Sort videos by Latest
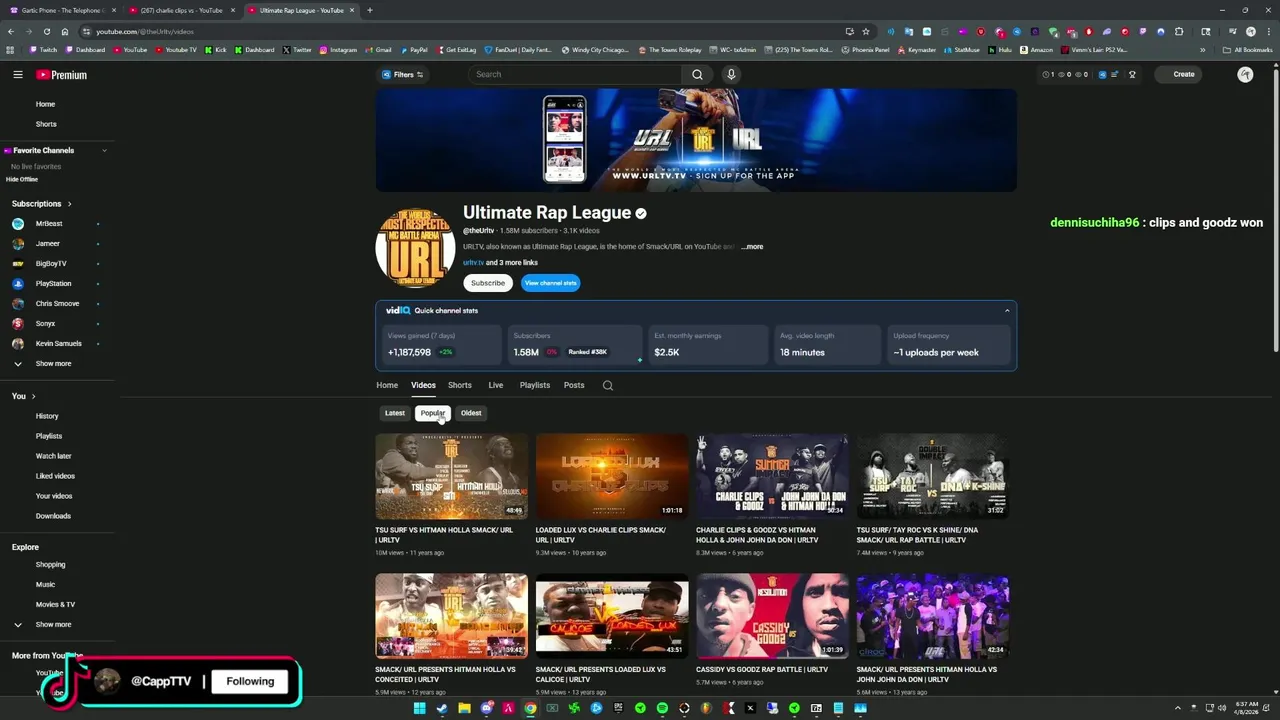The width and height of the screenshot is (1280, 720). coord(395,413)
